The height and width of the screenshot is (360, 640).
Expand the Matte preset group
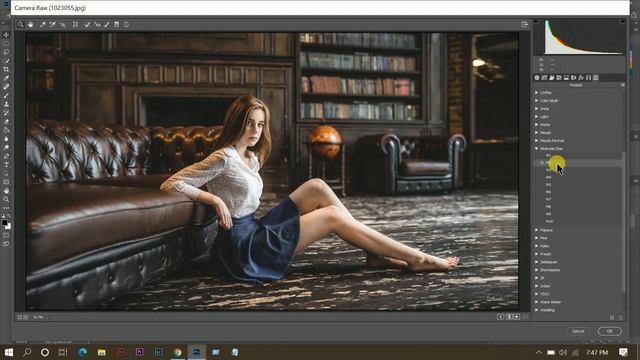tap(537, 124)
